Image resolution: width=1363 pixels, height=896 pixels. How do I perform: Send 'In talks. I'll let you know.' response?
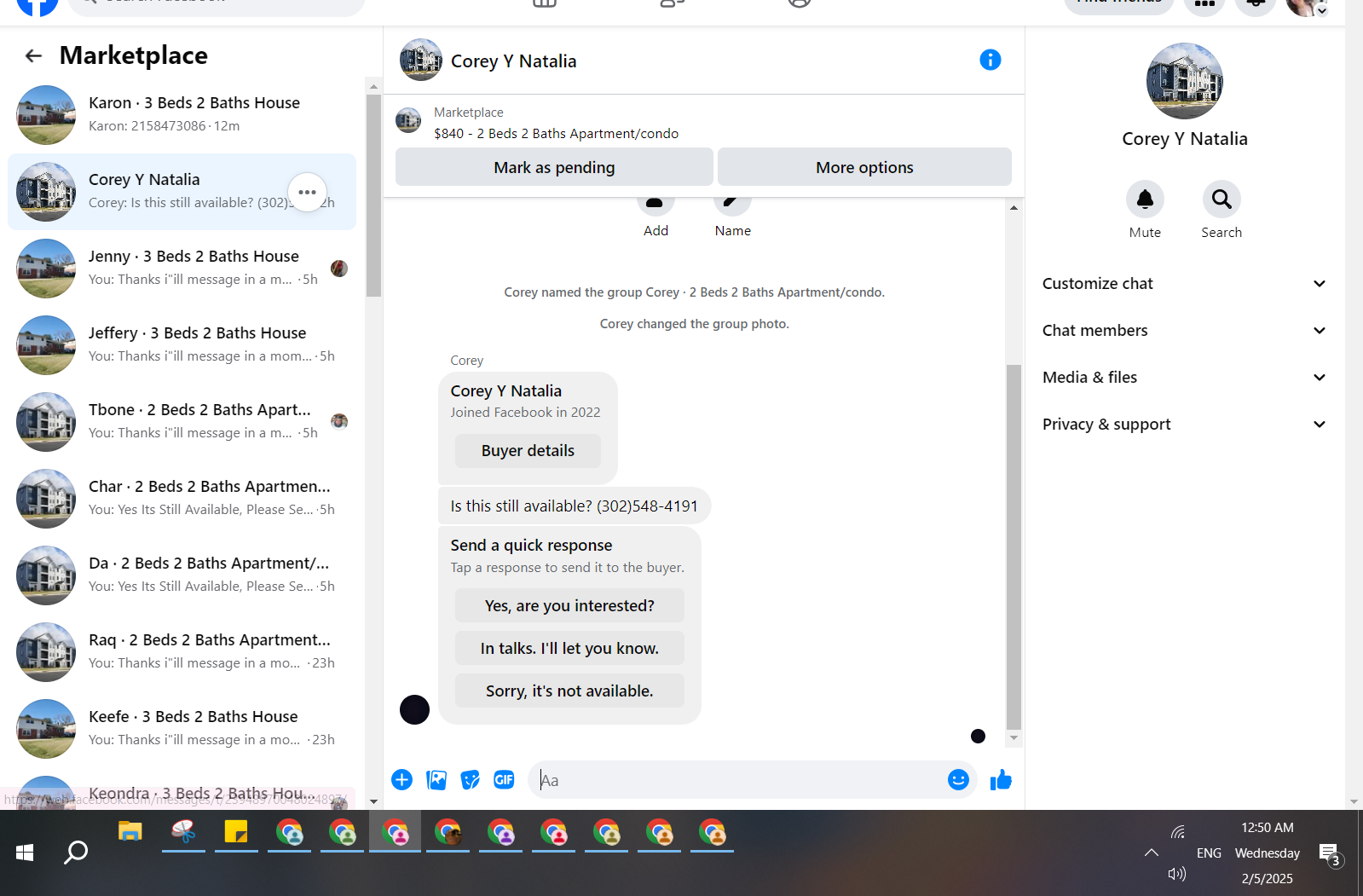coord(569,649)
